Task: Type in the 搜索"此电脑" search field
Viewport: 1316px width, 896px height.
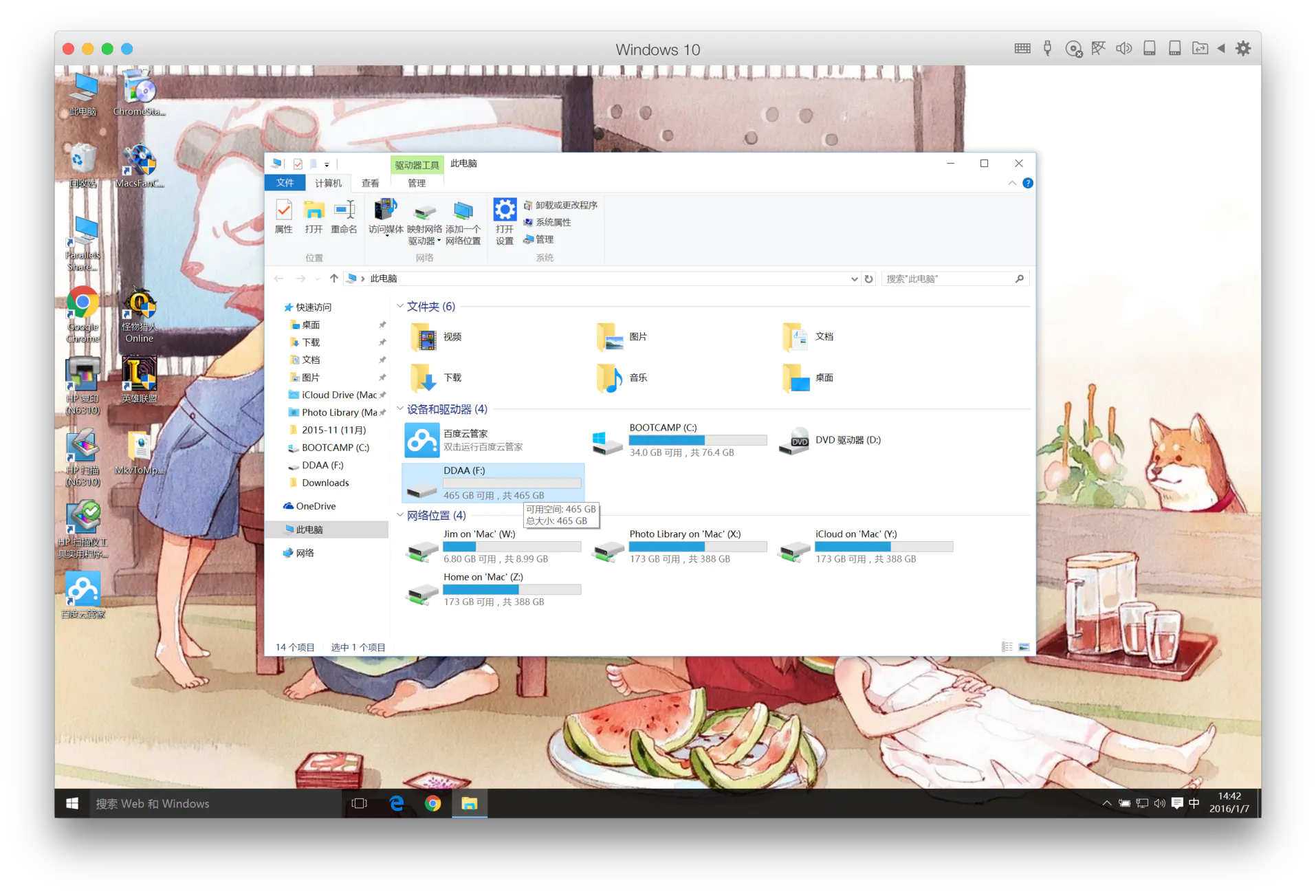Action: click(949, 278)
